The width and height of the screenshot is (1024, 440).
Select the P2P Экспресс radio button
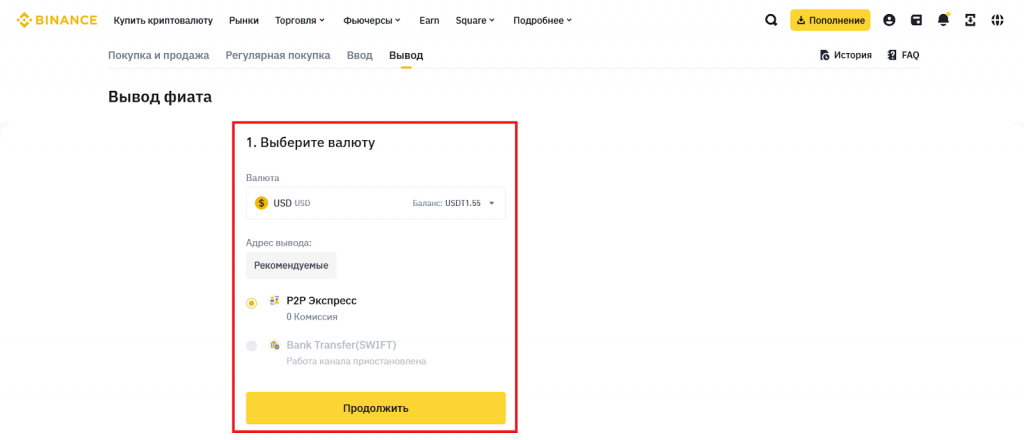pos(251,303)
